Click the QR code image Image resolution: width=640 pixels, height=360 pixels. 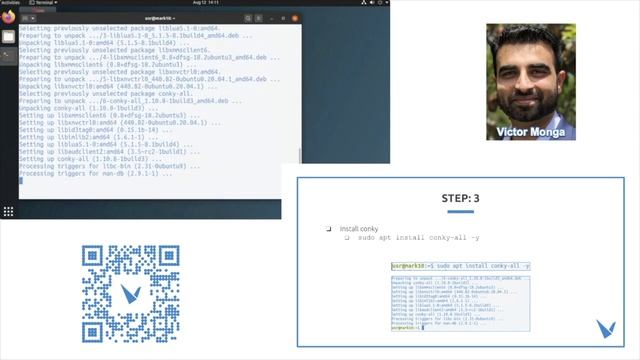pos(131,294)
